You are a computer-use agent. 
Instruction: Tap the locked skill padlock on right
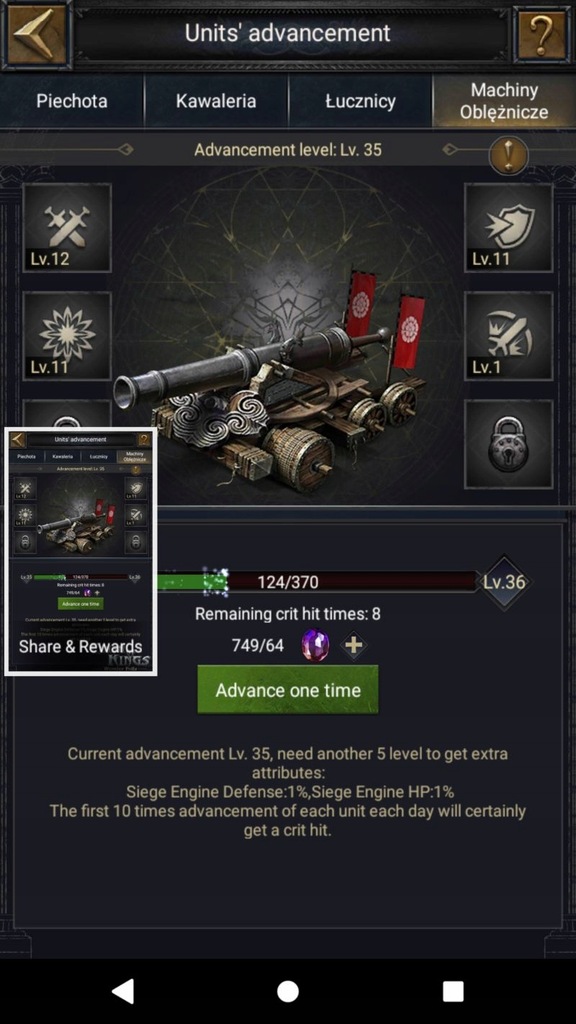(x=509, y=444)
